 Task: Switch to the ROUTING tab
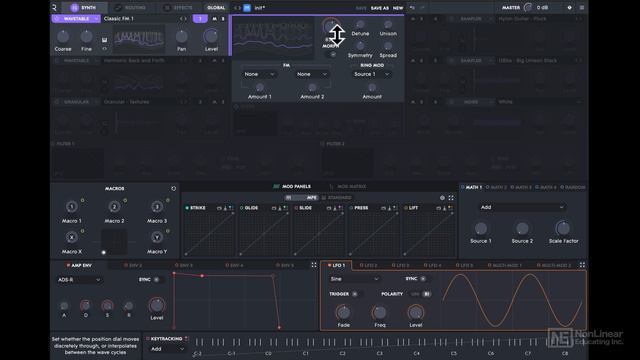tap(131, 8)
